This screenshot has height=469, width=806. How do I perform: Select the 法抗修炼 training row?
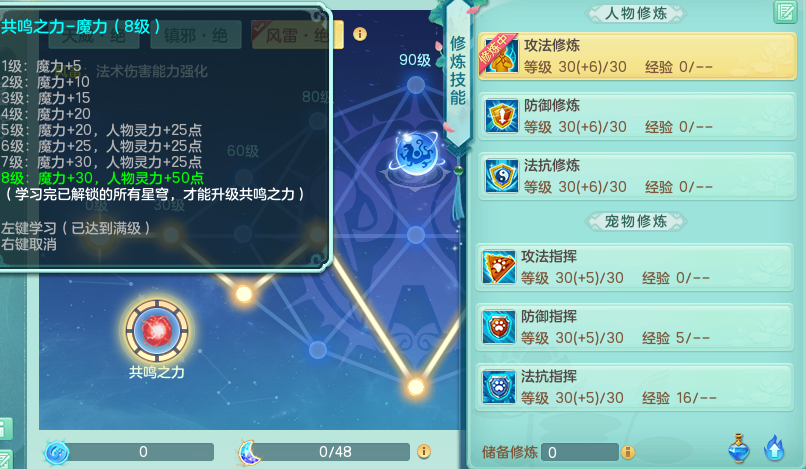point(637,176)
